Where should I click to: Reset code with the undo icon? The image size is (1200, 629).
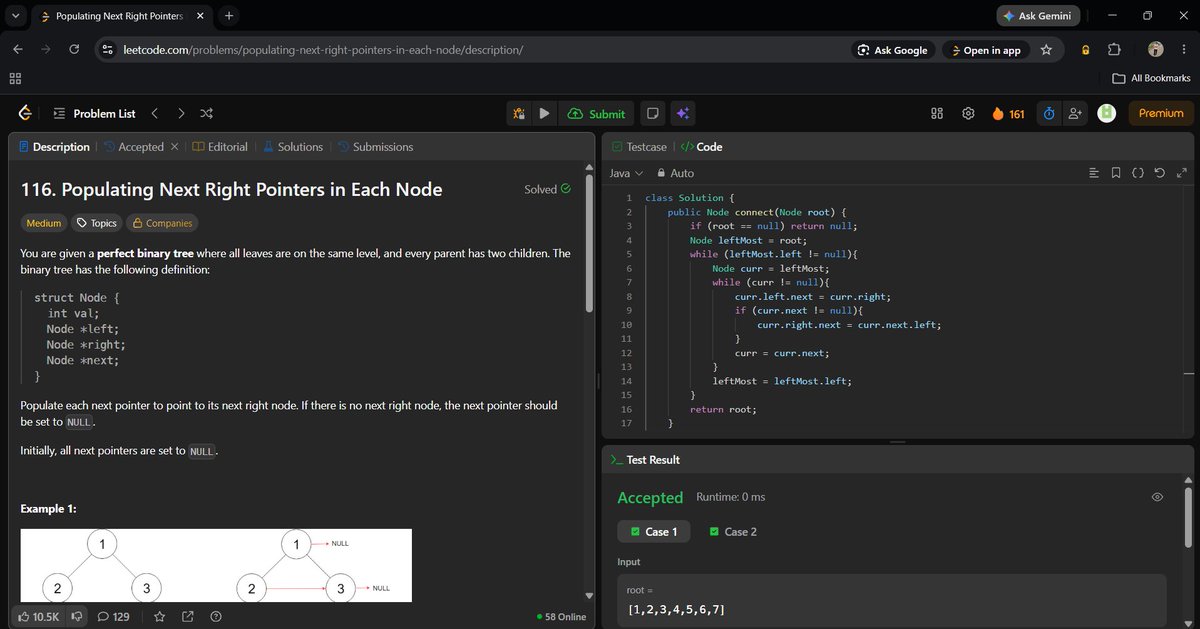[1159, 173]
